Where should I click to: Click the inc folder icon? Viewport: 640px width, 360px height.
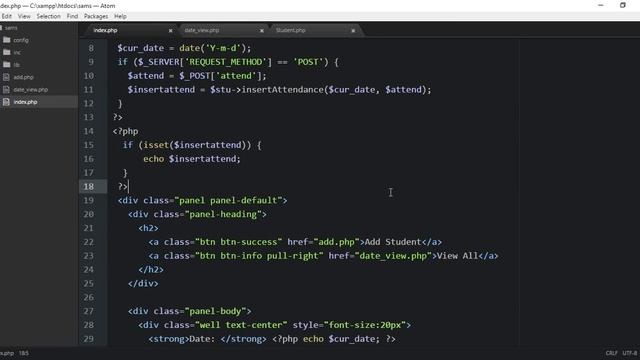tap(7, 52)
